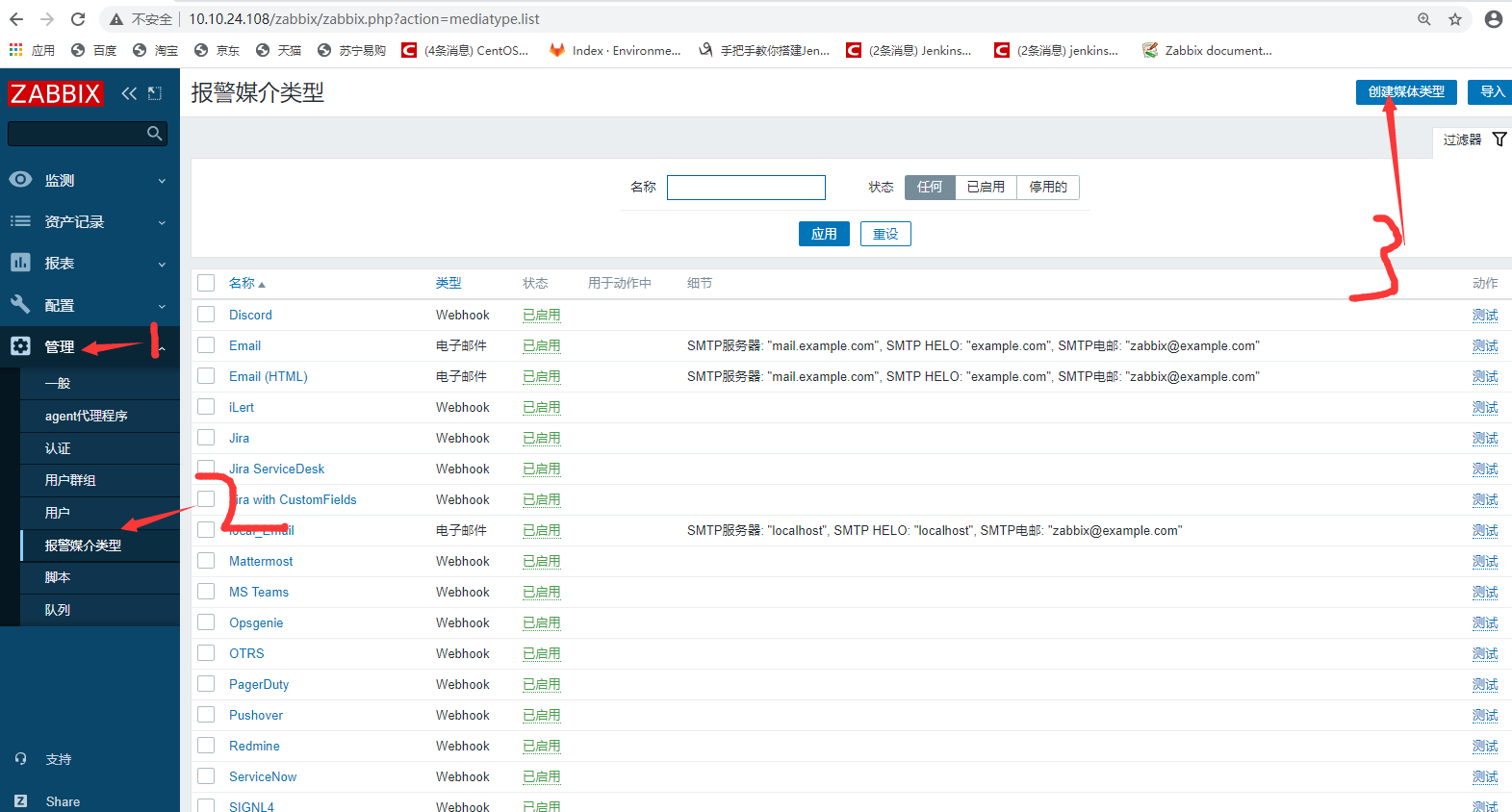Open the agent代理程序 submenu item
The image size is (1512, 812).
(x=100, y=416)
